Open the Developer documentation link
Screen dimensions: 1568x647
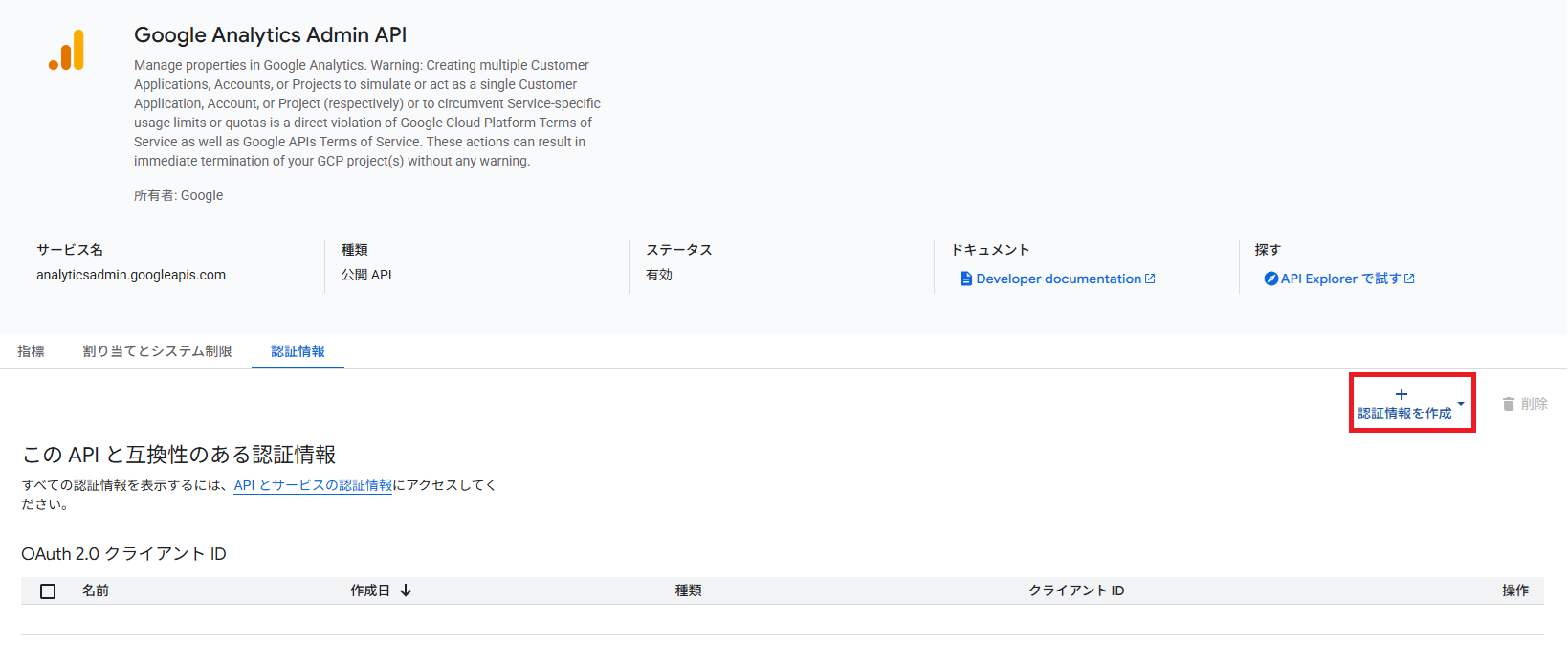(1058, 279)
